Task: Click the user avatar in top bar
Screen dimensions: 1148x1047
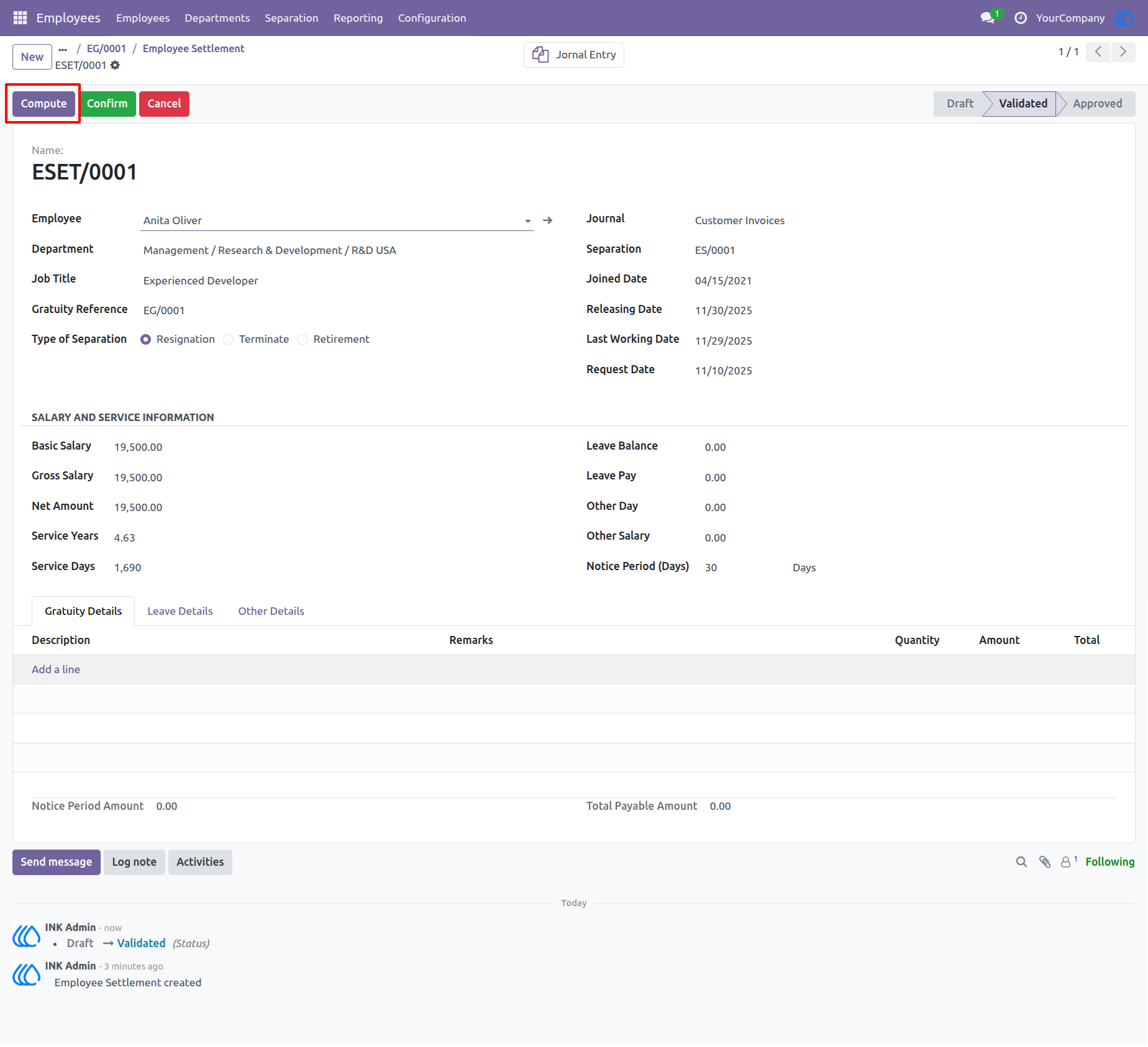Action: (x=1124, y=18)
